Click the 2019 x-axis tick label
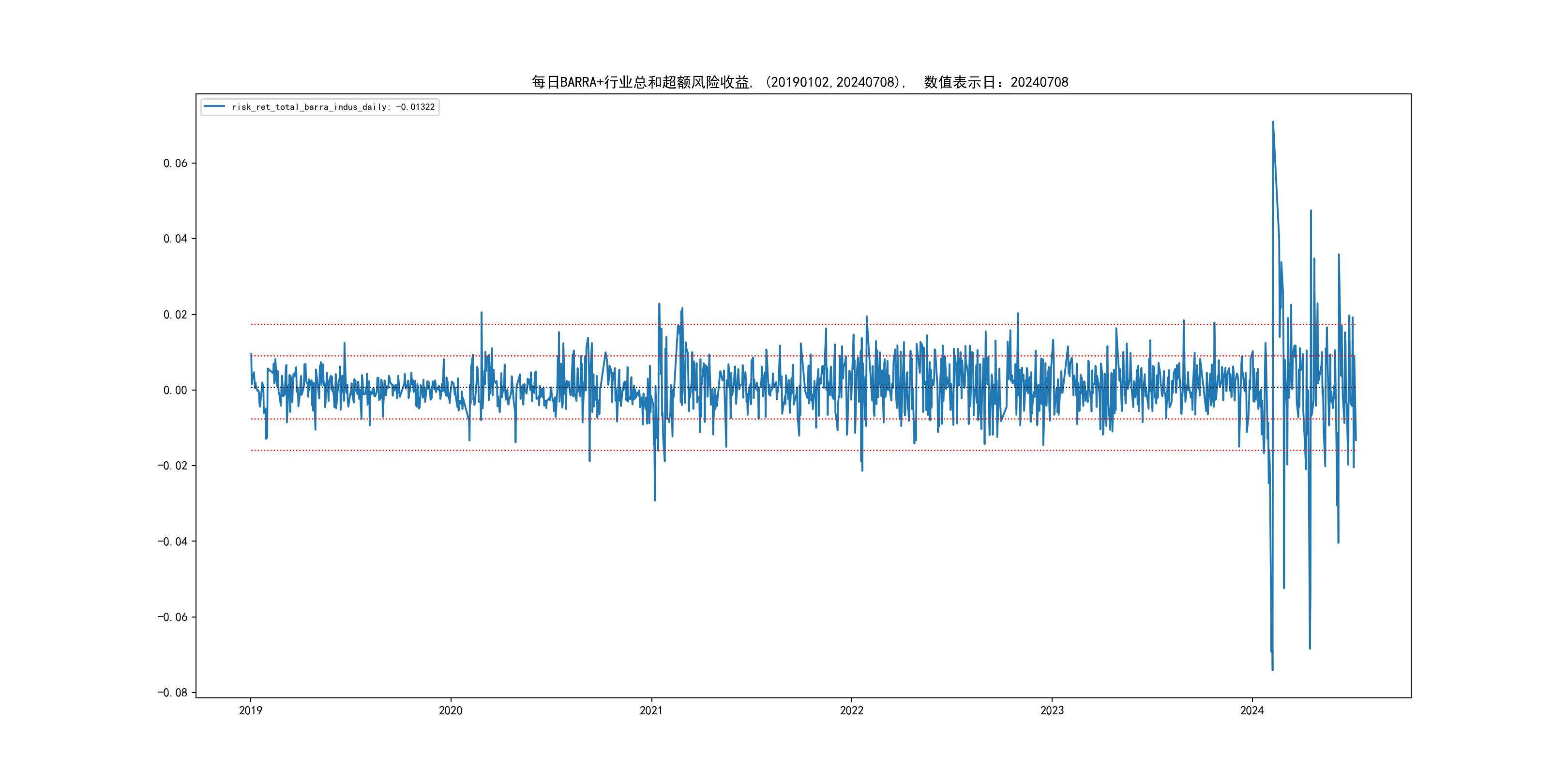The height and width of the screenshot is (784, 1568). click(x=250, y=710)
